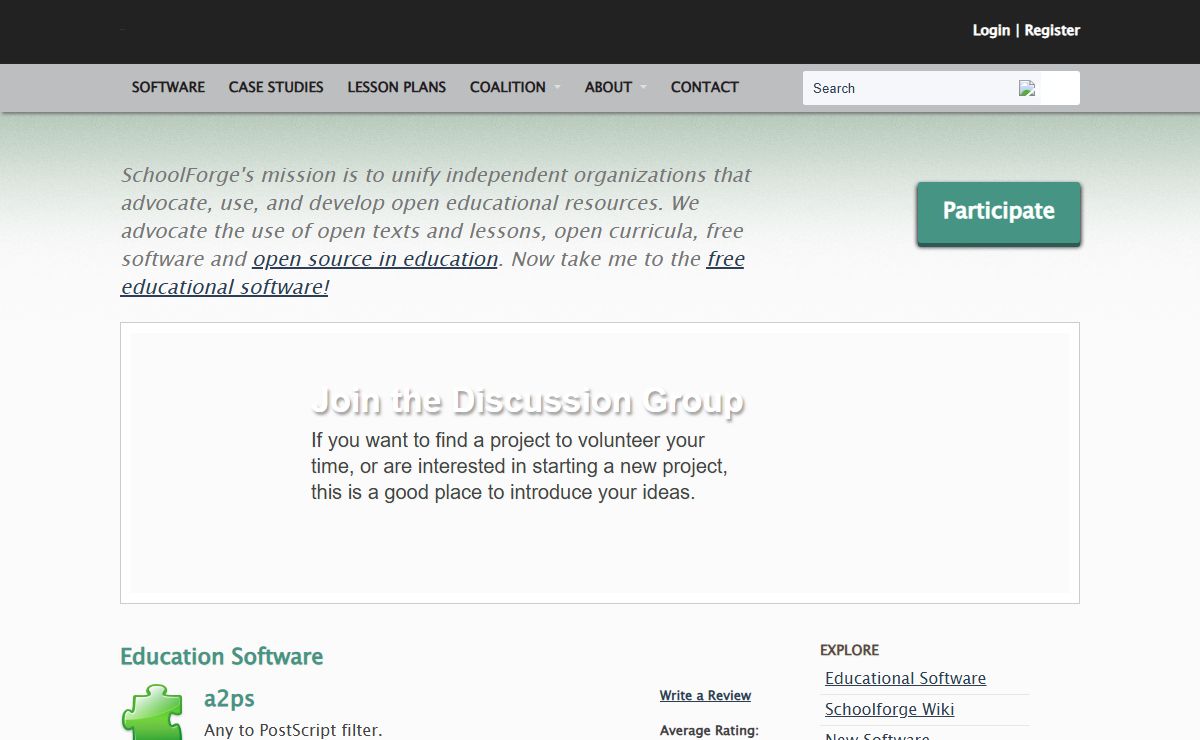Expand the ABOUT menu arrow
1200x740 pixels.
[643, 88]
